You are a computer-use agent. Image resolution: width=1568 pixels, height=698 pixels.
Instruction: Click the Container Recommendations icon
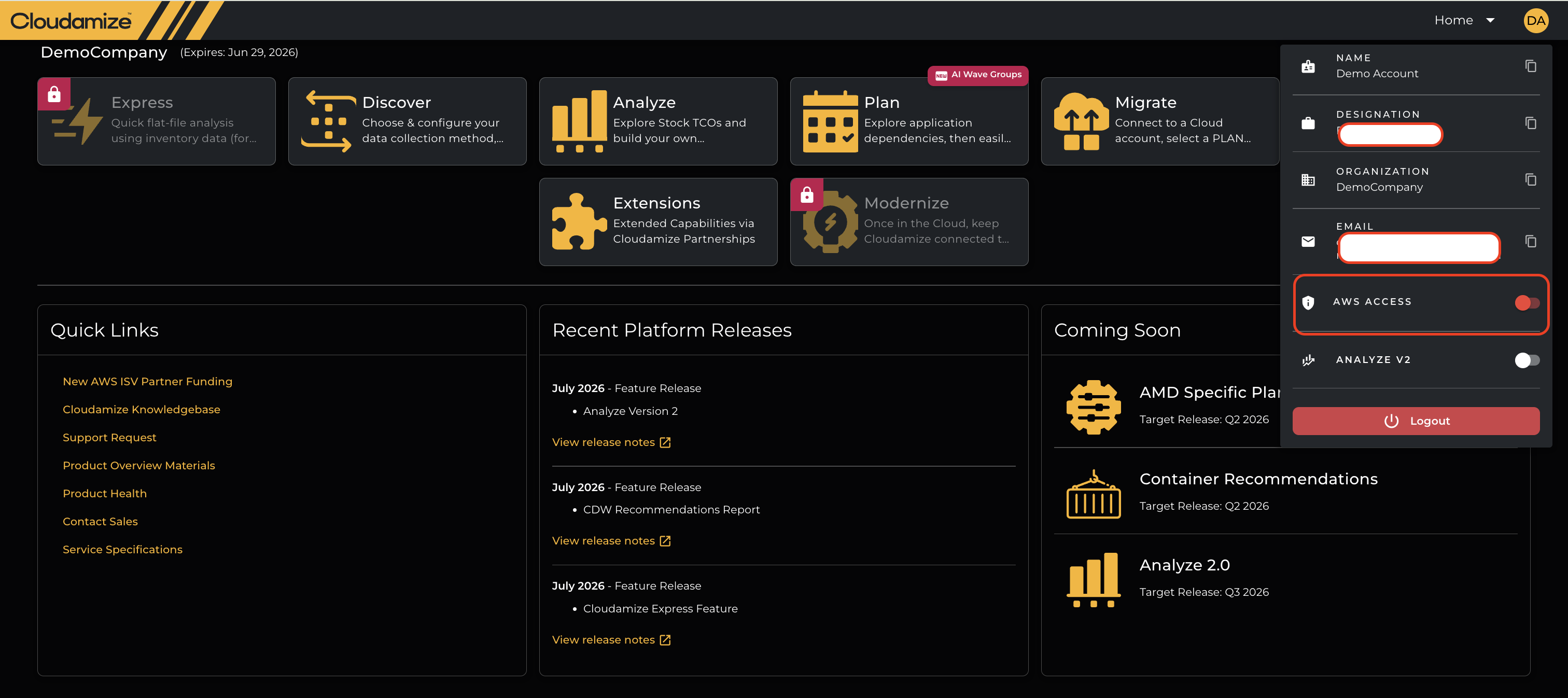click(1093, 494)
